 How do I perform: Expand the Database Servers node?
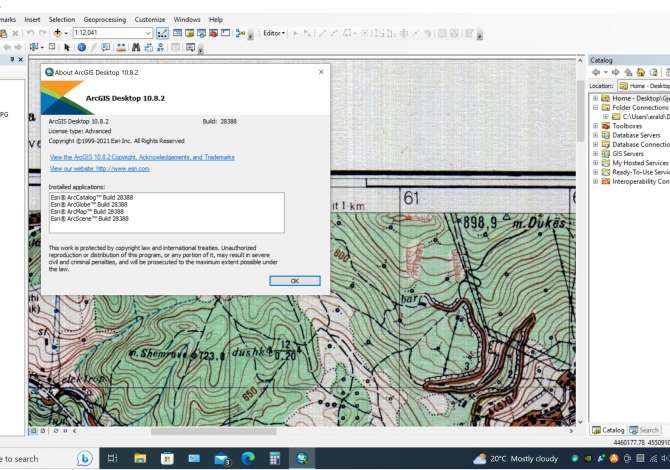point(595,135)
